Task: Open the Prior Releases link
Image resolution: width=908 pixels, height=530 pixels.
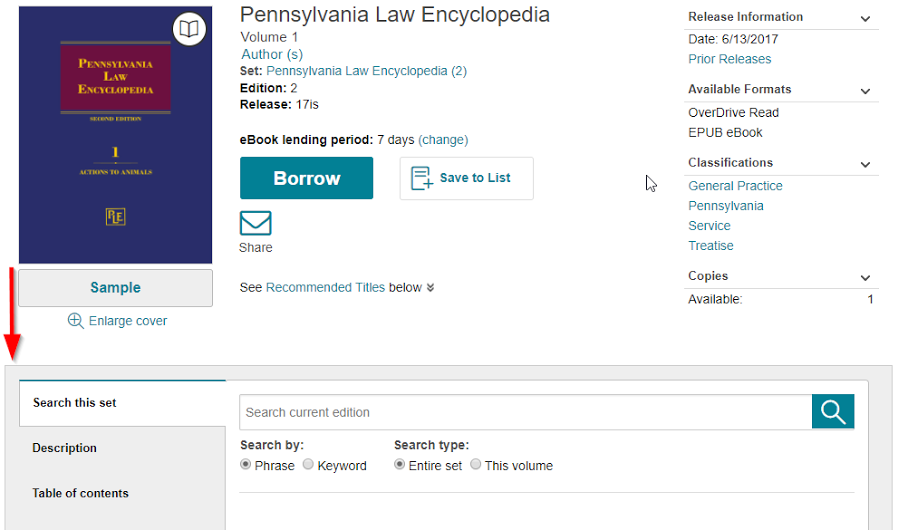Action: tap(729, 59)
